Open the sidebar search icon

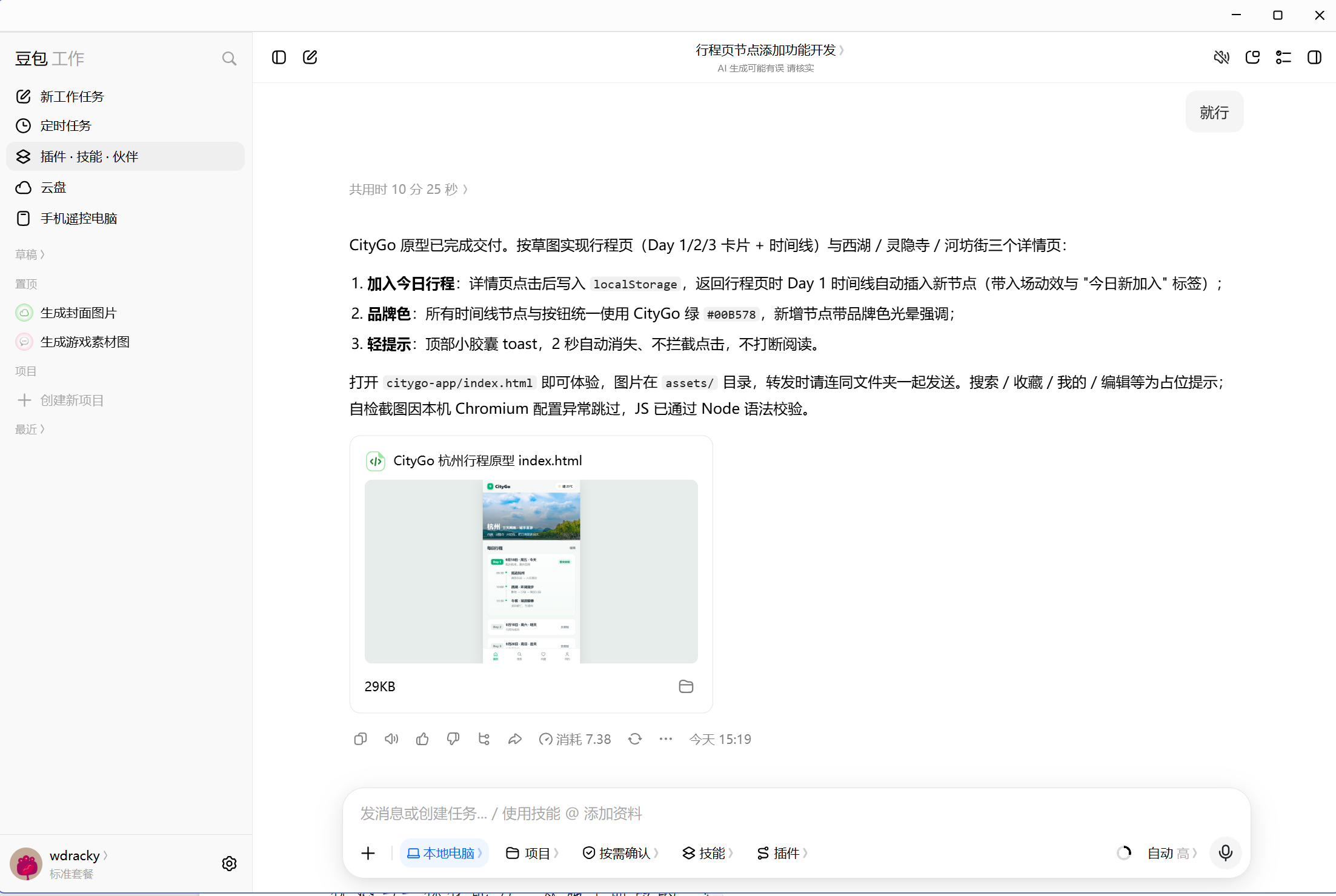[229, 59]
